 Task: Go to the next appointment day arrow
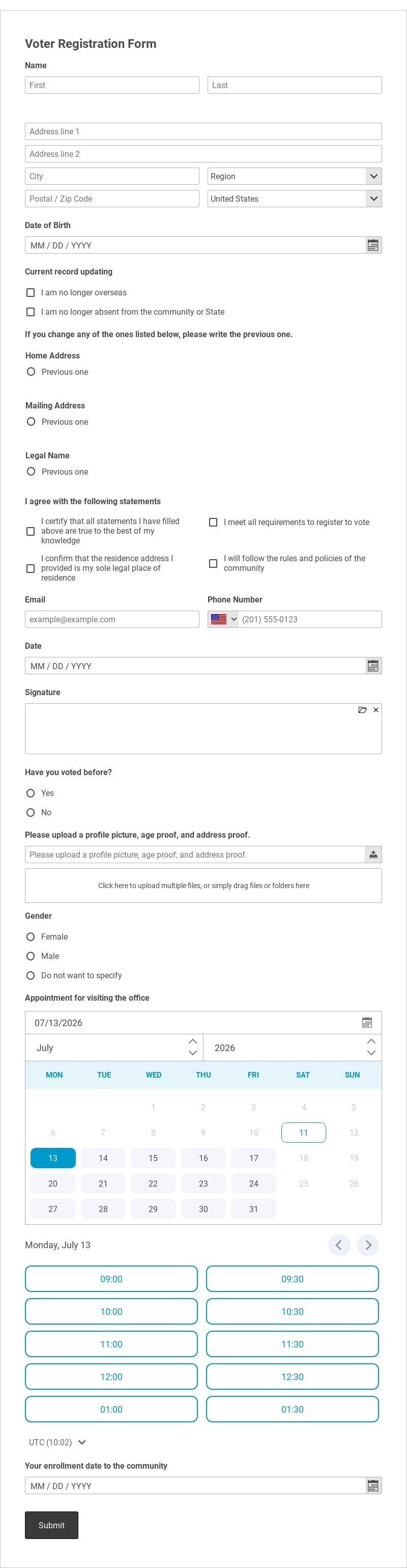[x=368, y=1245]
